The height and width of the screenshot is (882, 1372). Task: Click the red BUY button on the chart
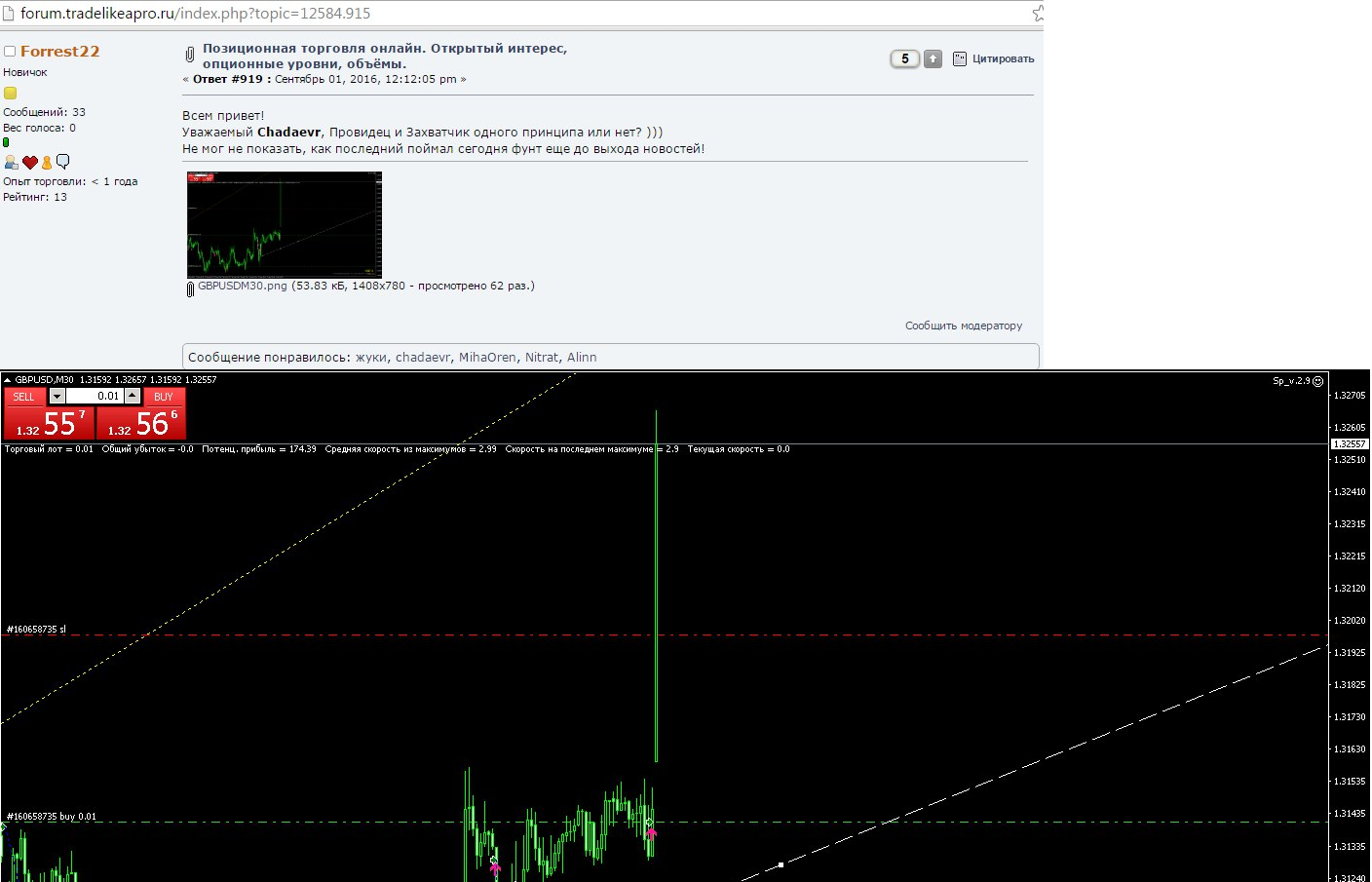click(164, 397)
